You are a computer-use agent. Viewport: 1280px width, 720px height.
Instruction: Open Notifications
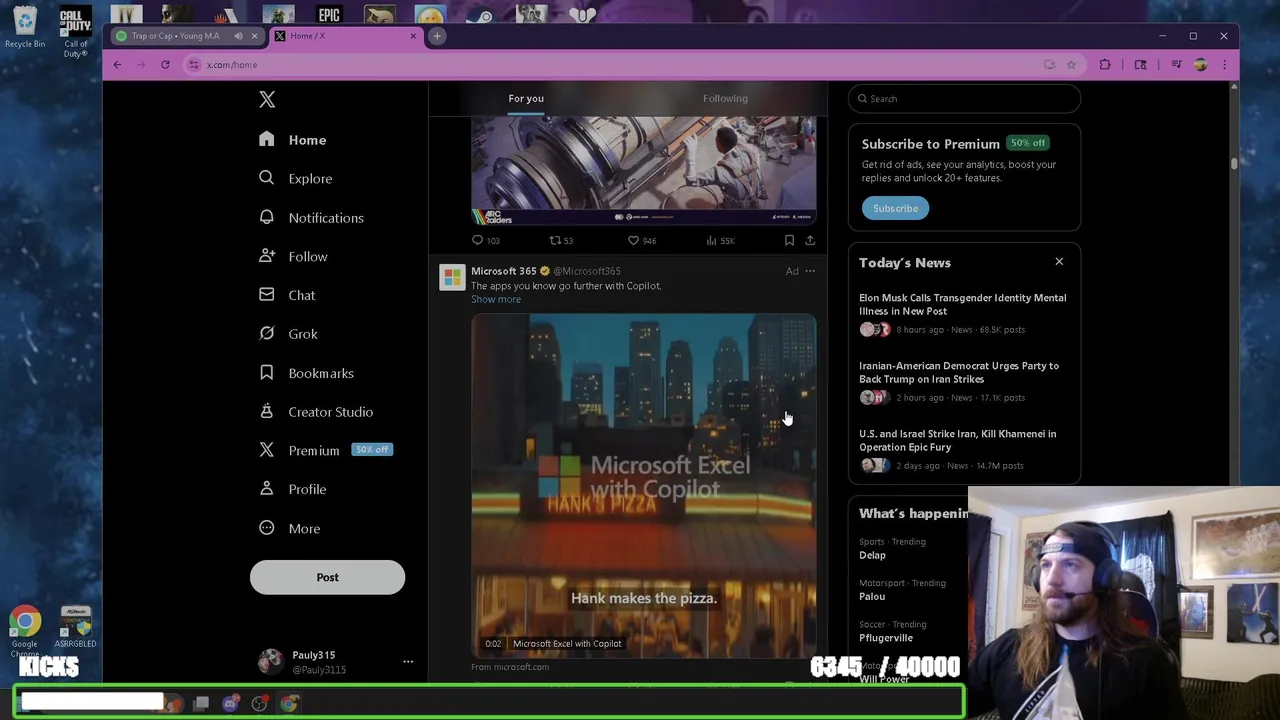coord(311,218)
